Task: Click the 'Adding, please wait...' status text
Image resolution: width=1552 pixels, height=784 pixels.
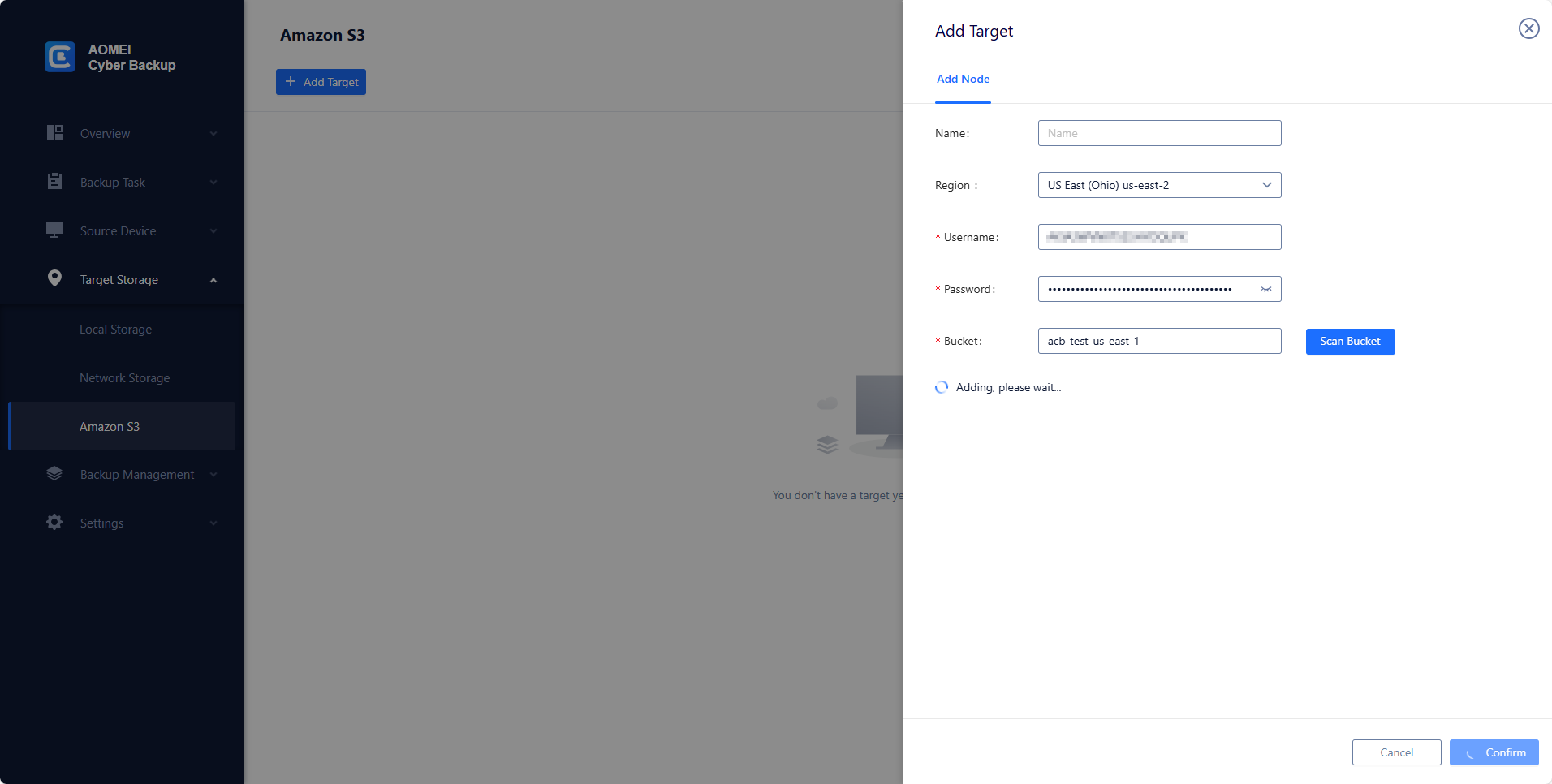Action: point(1008,388)
